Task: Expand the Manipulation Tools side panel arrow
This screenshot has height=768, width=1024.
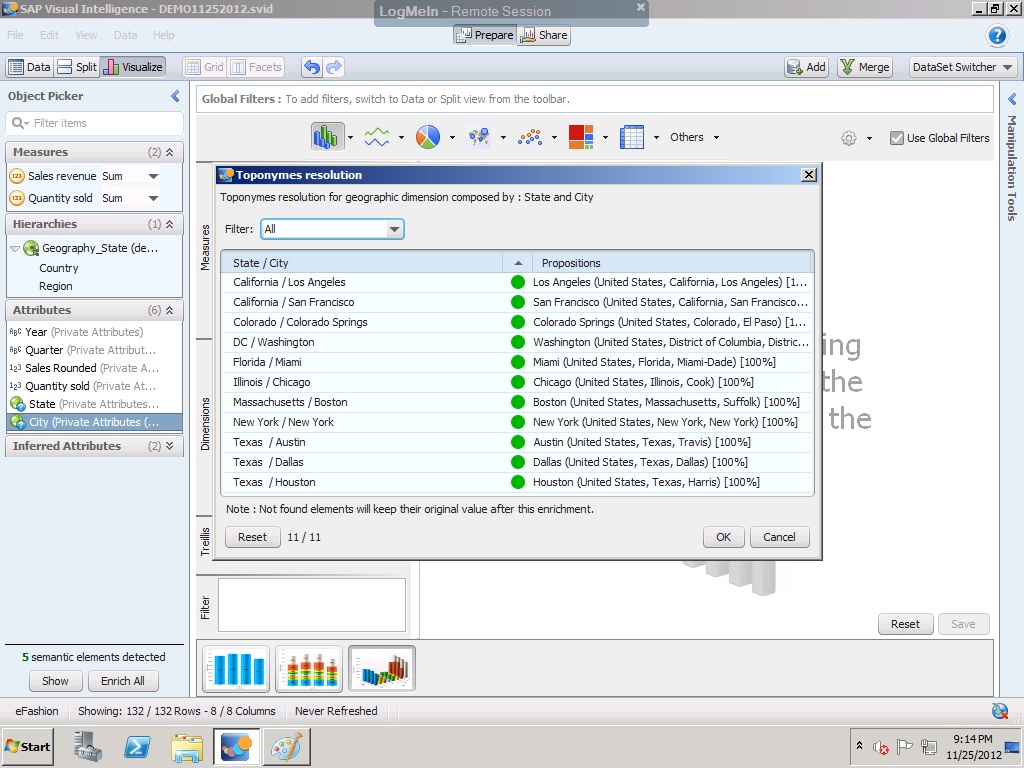Action: (x=1012, y=99)
